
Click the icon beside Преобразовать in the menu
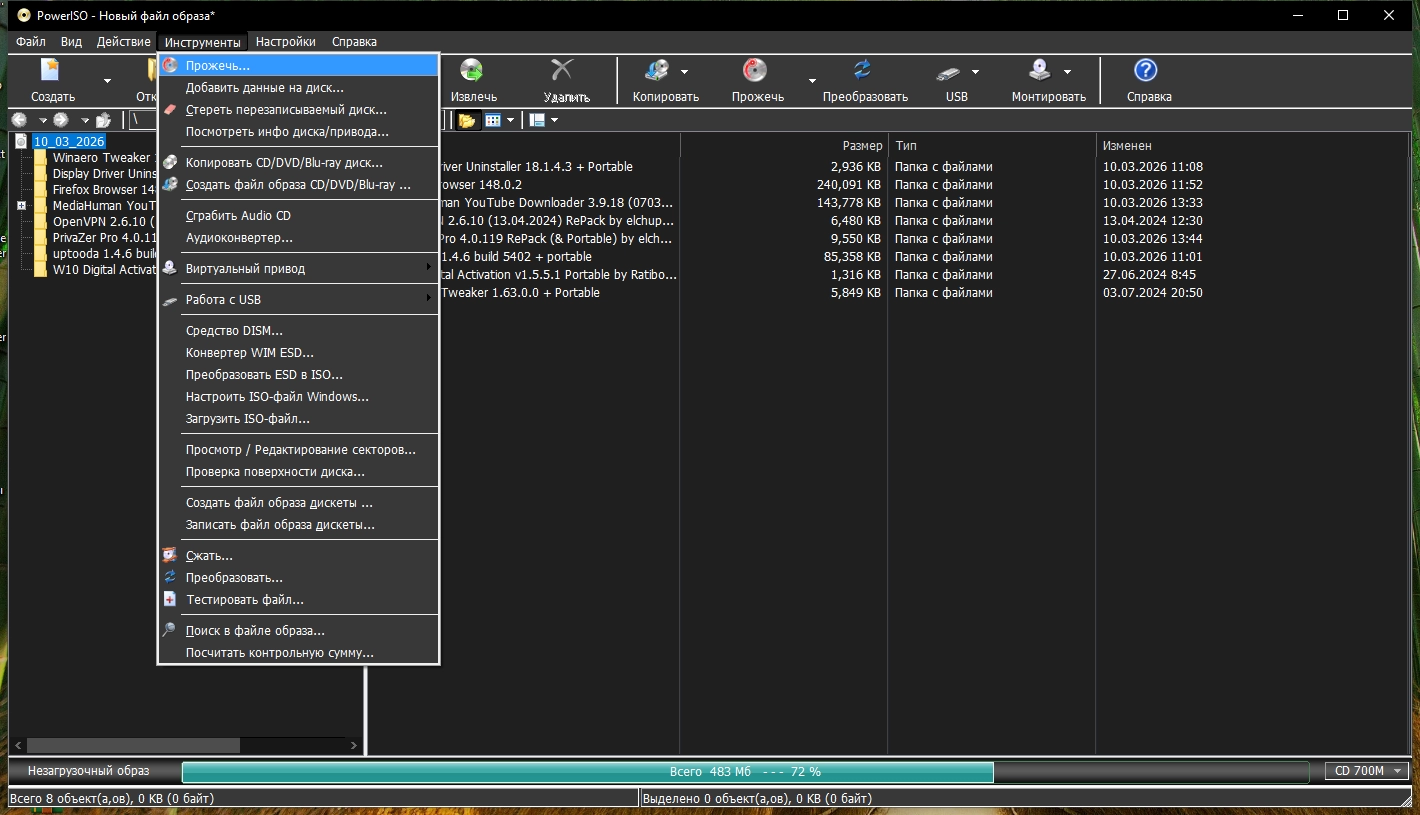point(169,578)
